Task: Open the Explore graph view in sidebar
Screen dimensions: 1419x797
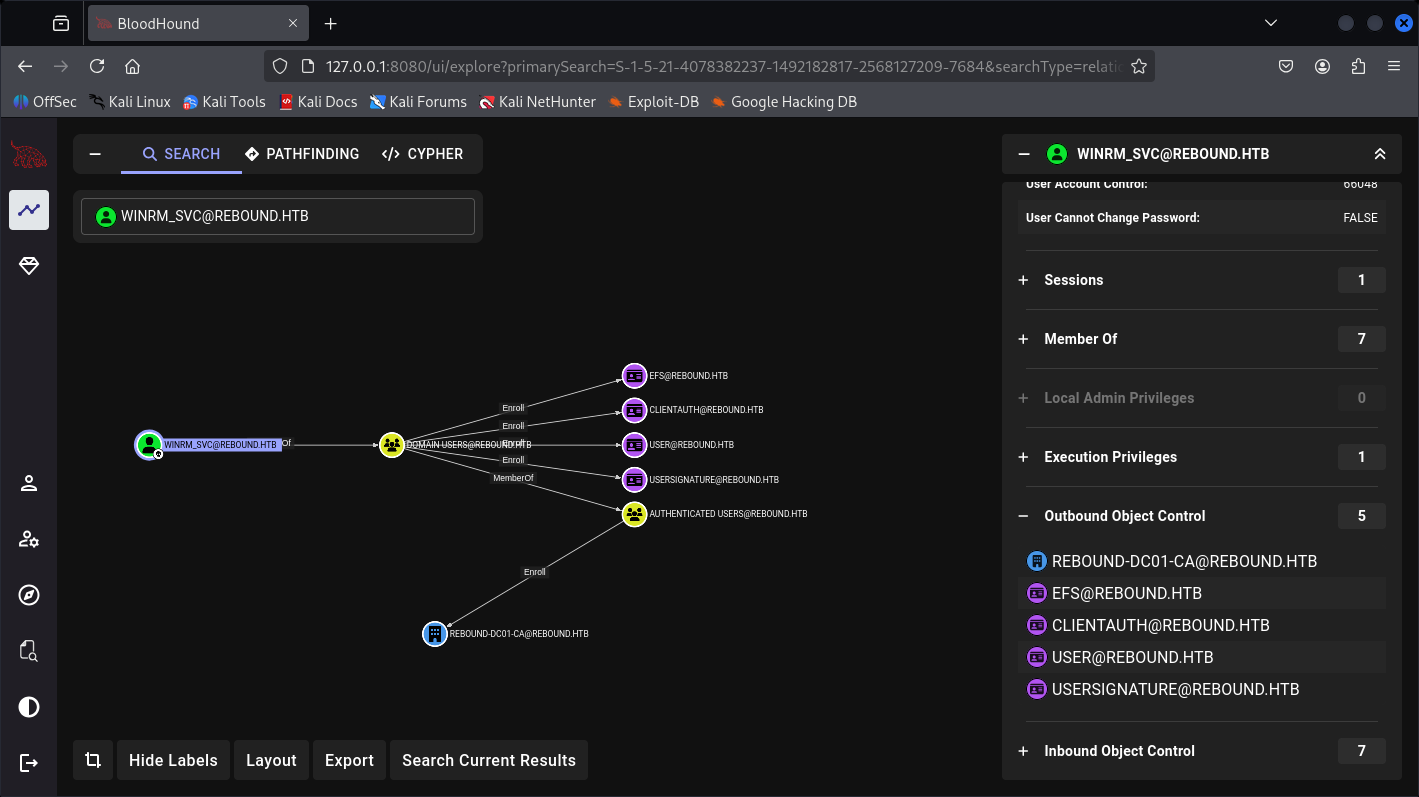Action: point(29,210)
